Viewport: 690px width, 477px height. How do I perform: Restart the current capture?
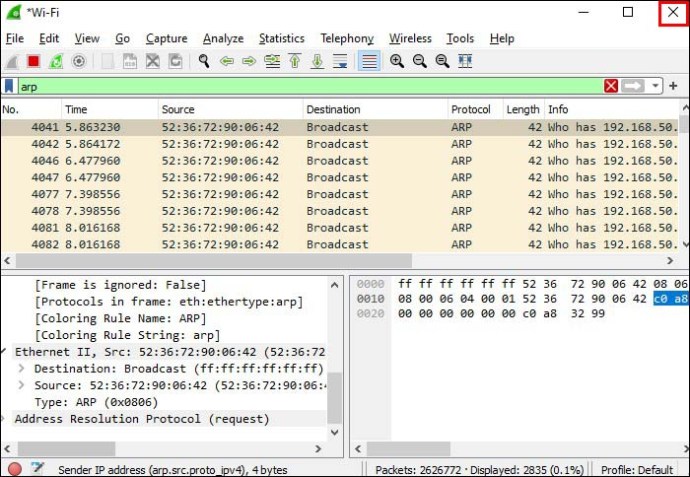pyautogui.click(x=56, y=61)
